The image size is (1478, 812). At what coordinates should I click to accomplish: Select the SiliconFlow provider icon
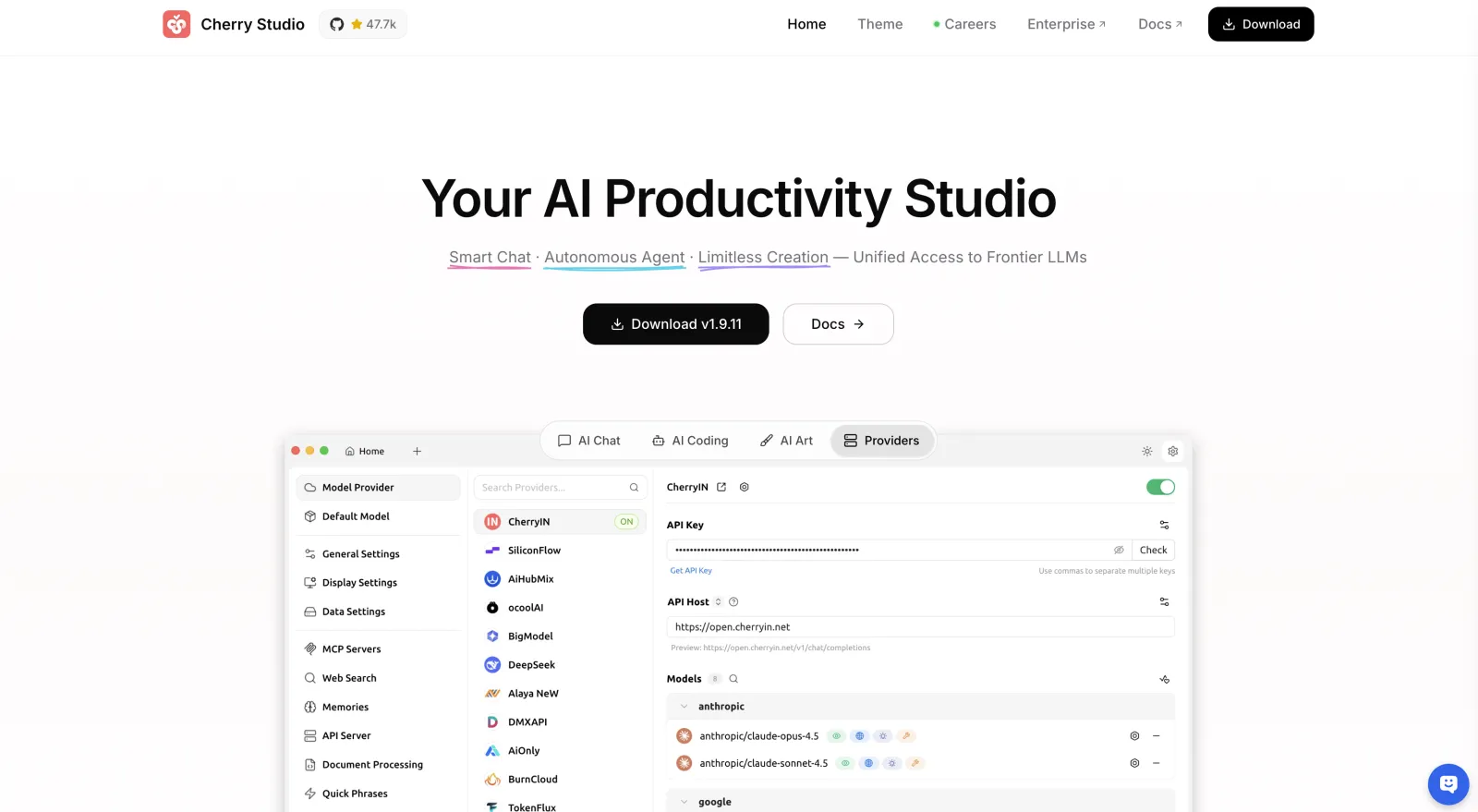tap(492, 551)
